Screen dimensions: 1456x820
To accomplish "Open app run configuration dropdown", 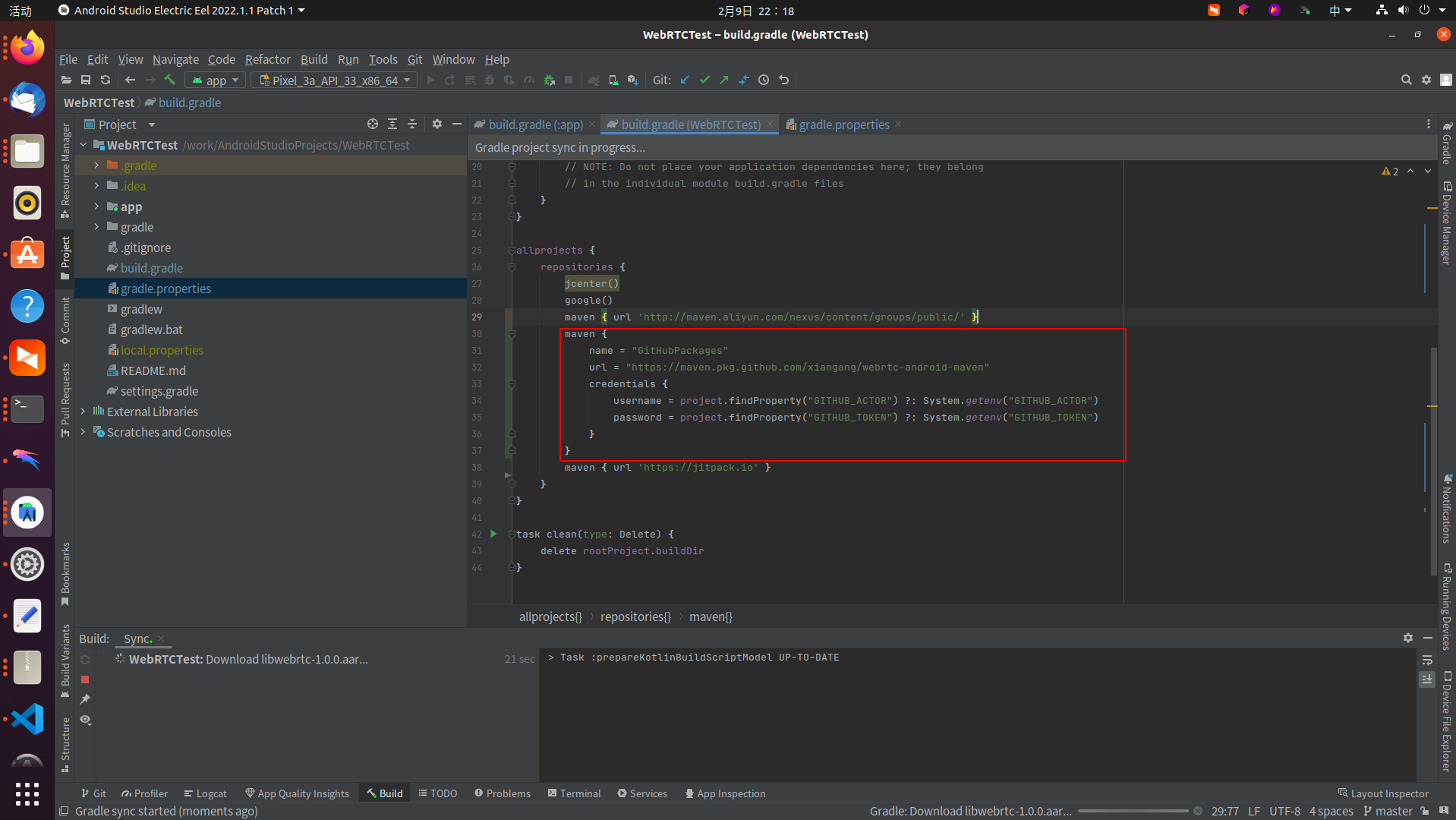I will tap(216, 80).
